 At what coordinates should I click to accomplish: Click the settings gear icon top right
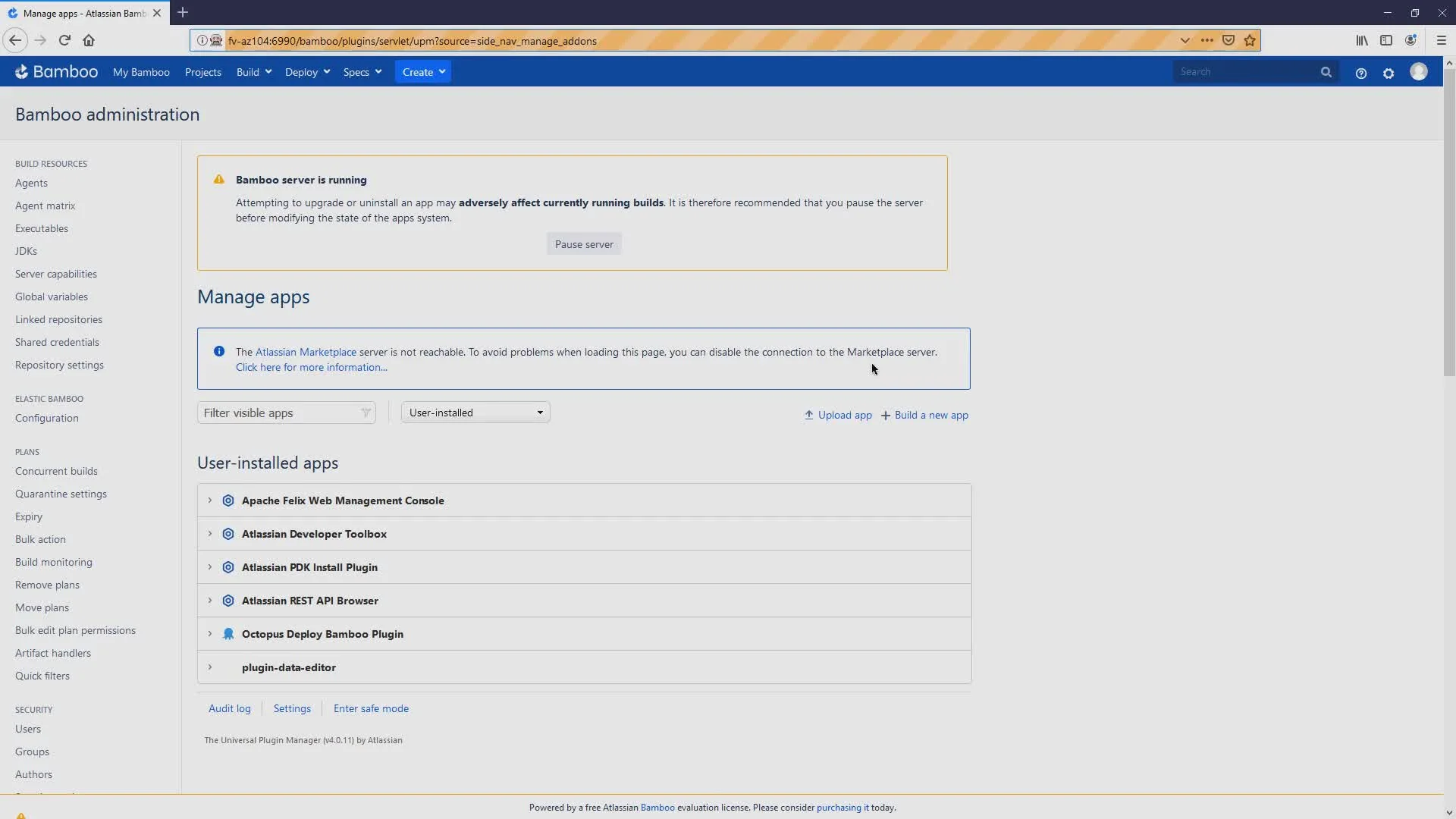click(x=1389, y=72)
